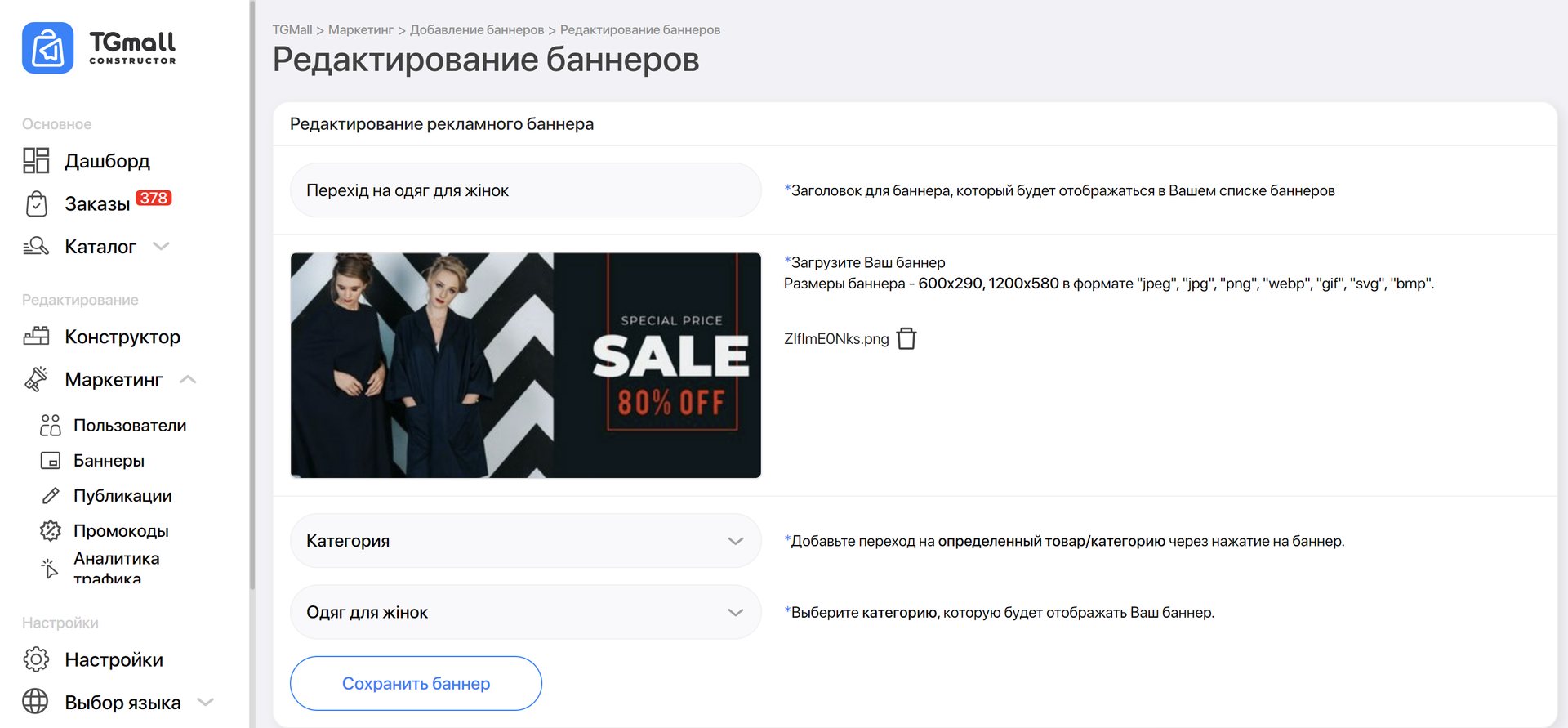1568x728 pixels.
Task: Click the Catalog search-list icon
Action: pyautogui.click(x=36, y=247)
